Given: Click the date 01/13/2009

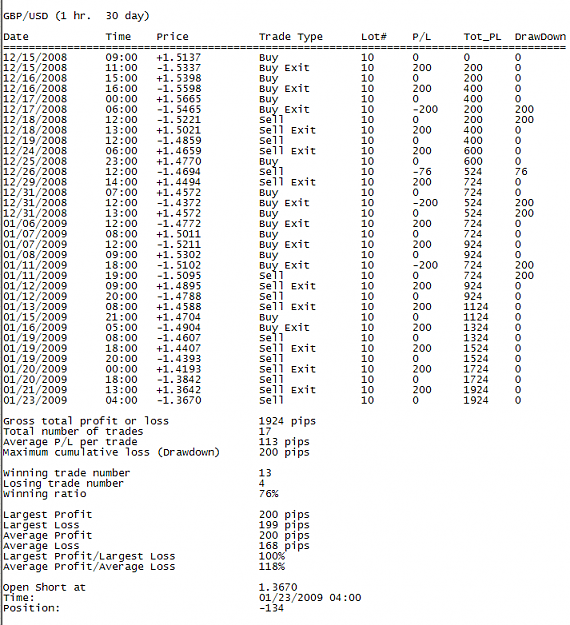Looking at the screenshot, I should pyautogui.click(x=35, y=307).
